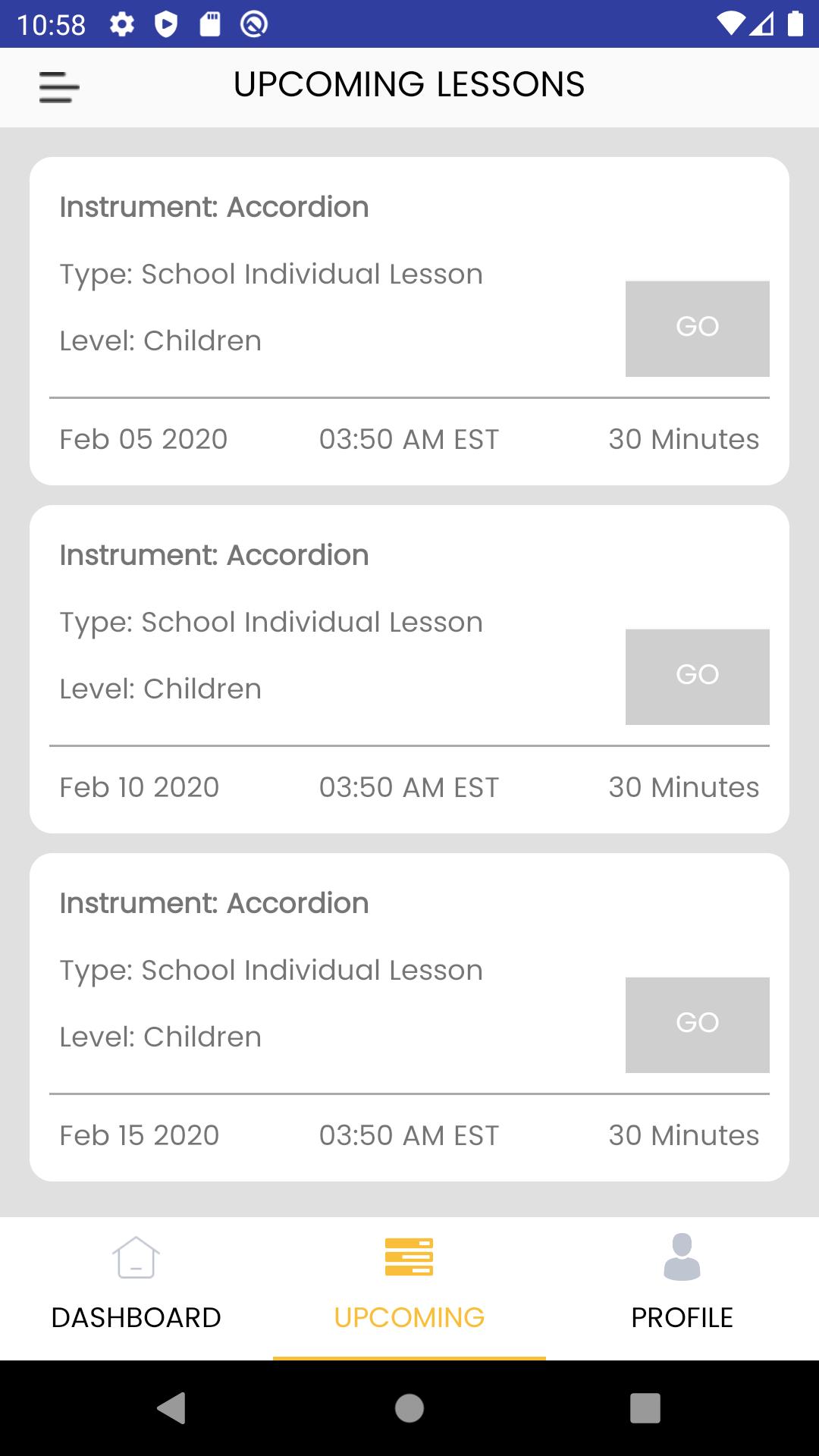819x1456 pixels.
Task: Tap the shield play icon in status bar
Action: point(166,24)
